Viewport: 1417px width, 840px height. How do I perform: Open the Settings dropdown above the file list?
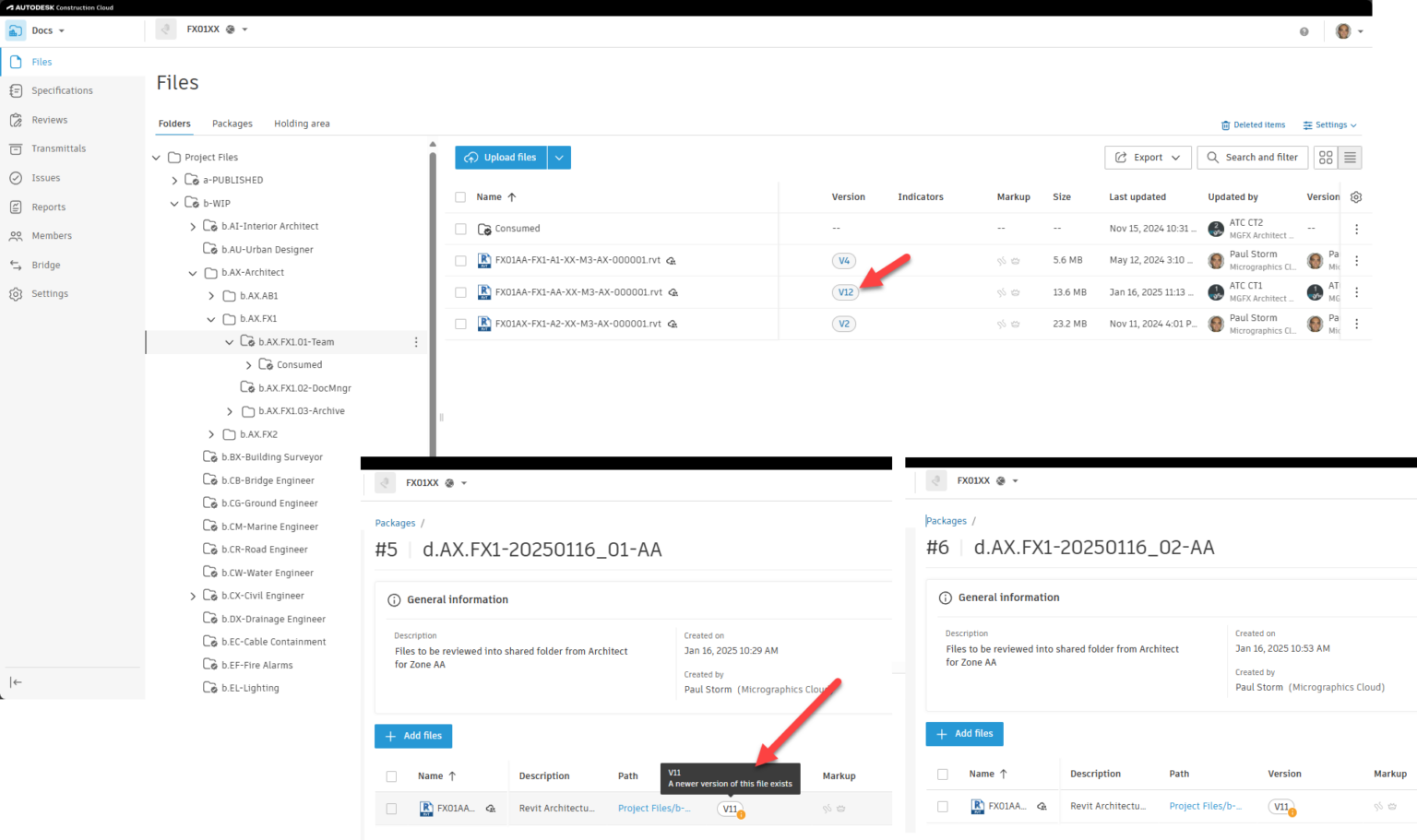pos(1330,125)
